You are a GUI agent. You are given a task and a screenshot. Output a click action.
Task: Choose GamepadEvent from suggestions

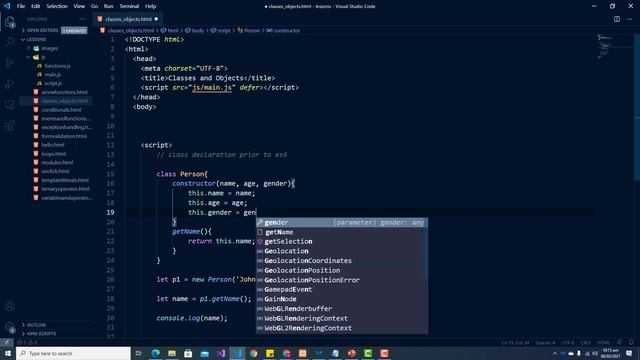[x=342, y=290]
